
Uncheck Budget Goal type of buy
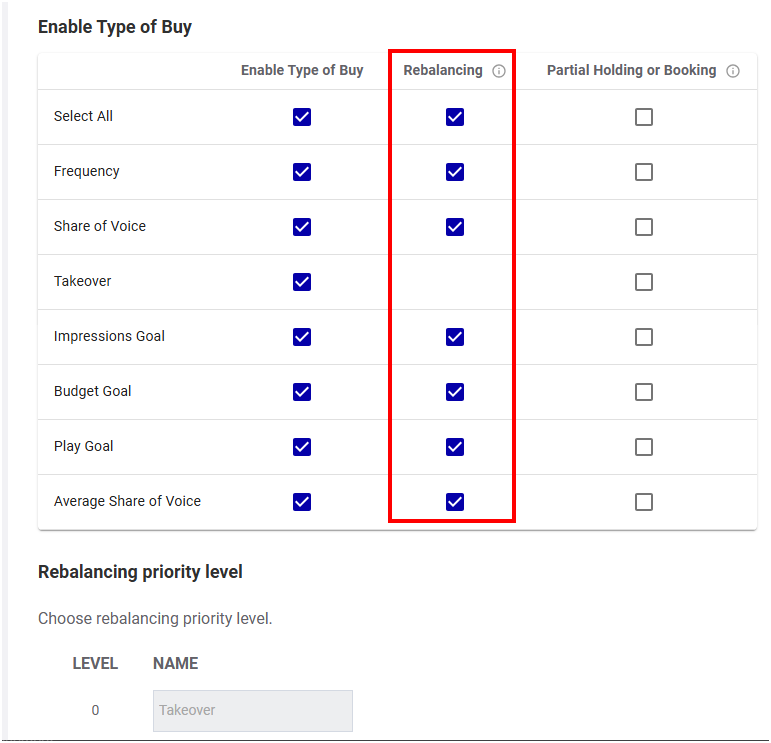[x=302, y=392]
